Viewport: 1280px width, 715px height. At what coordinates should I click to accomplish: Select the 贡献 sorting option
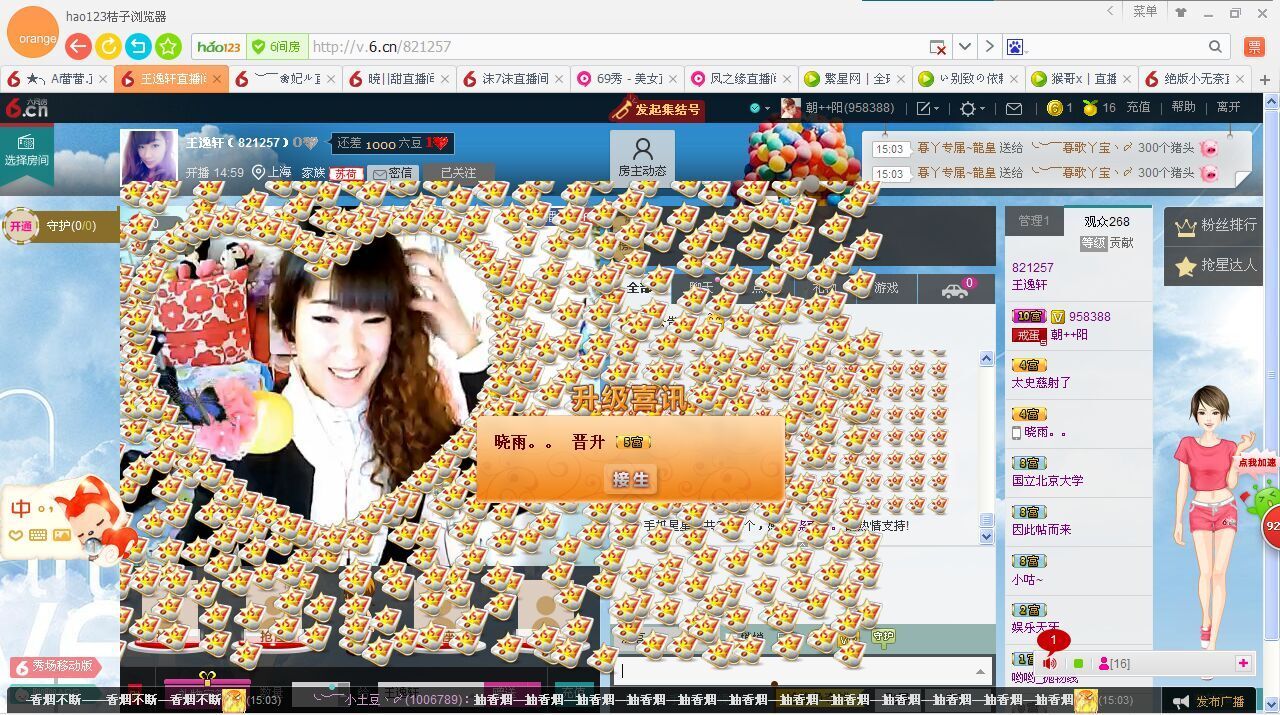coord(1121,243)
